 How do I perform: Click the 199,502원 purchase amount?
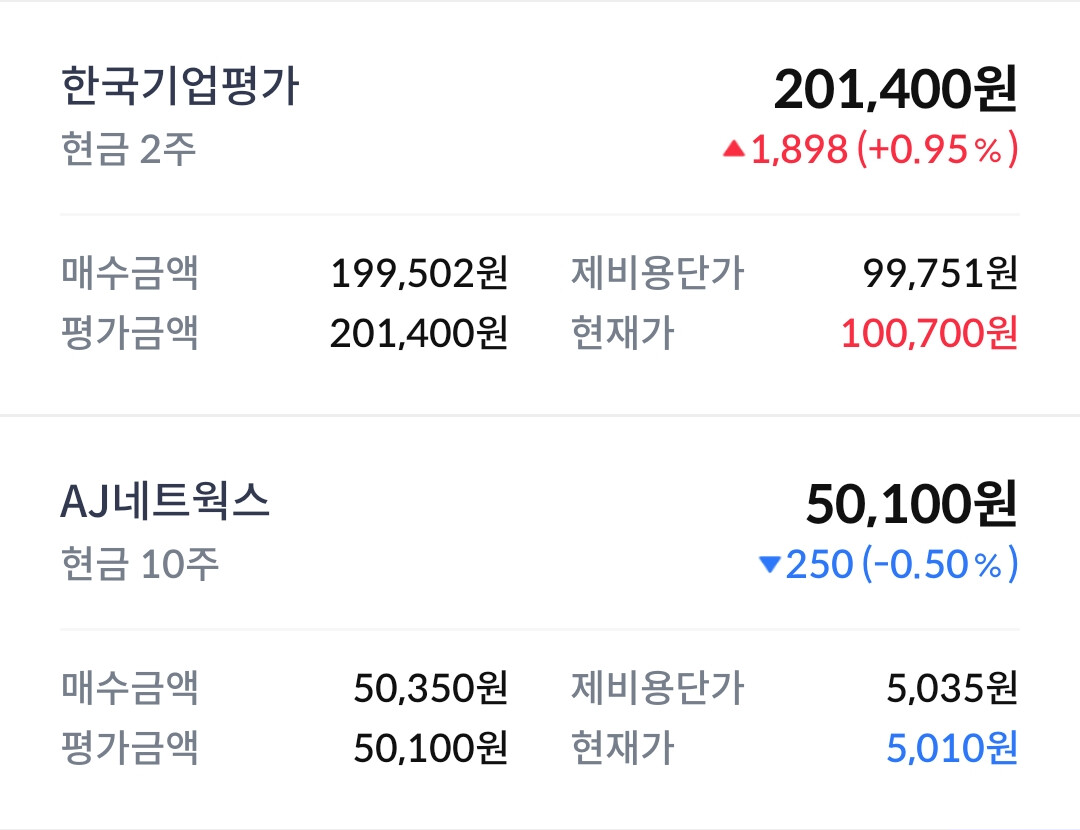click(419, 273)
